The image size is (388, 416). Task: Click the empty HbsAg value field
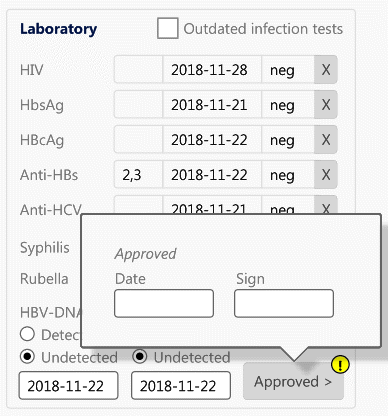(138, 105)
